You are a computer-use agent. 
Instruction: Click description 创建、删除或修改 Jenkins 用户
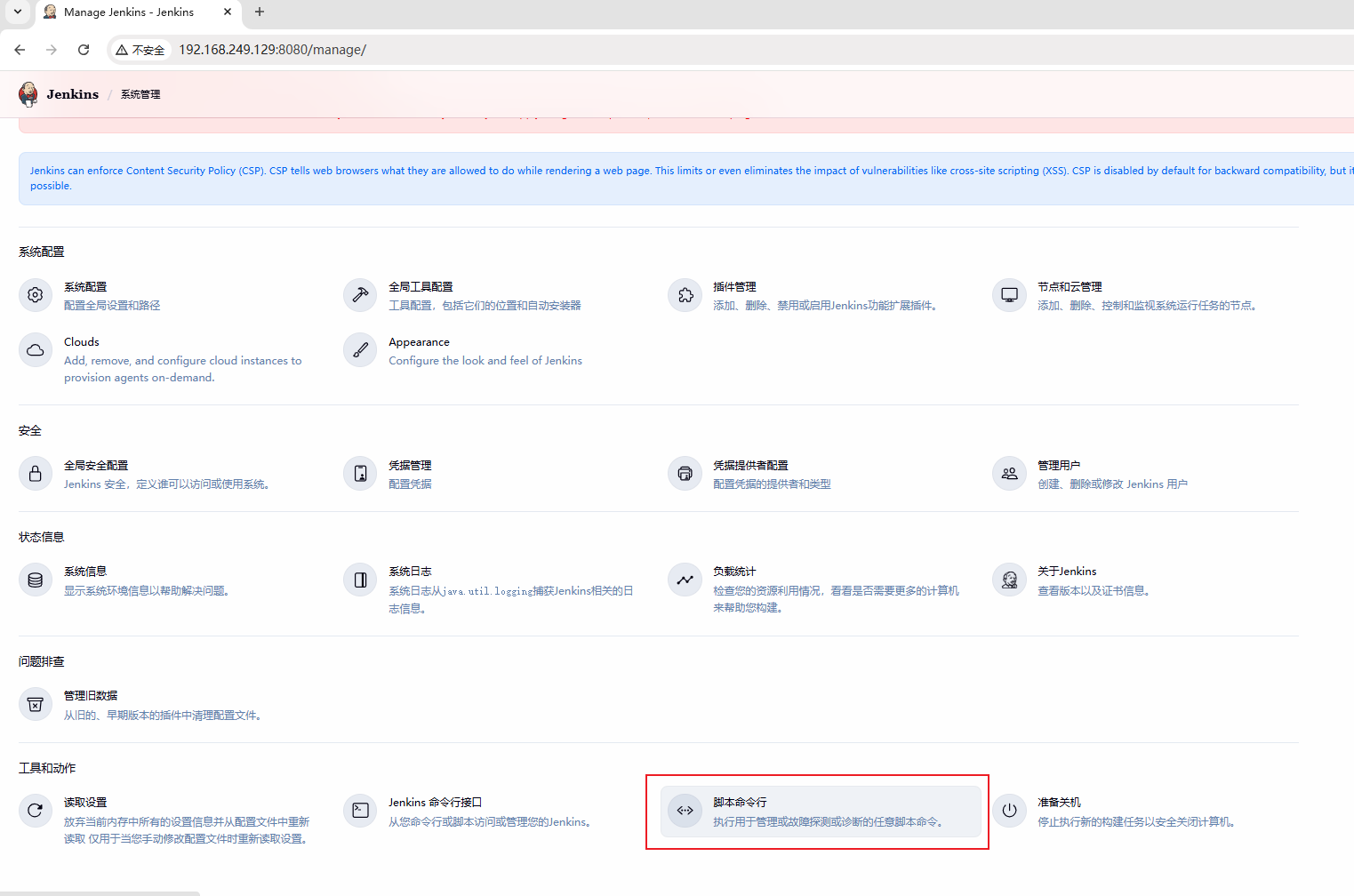pos(1112,484)
